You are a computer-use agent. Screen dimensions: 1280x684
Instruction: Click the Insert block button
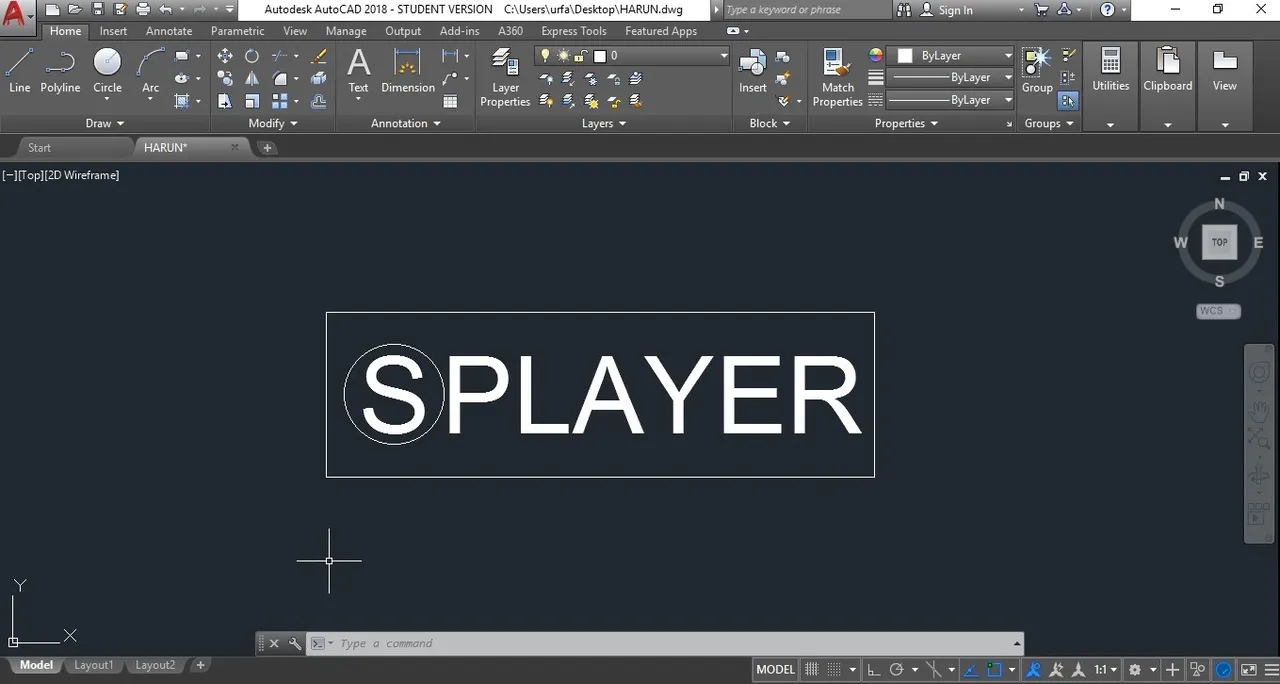point(753,71)
